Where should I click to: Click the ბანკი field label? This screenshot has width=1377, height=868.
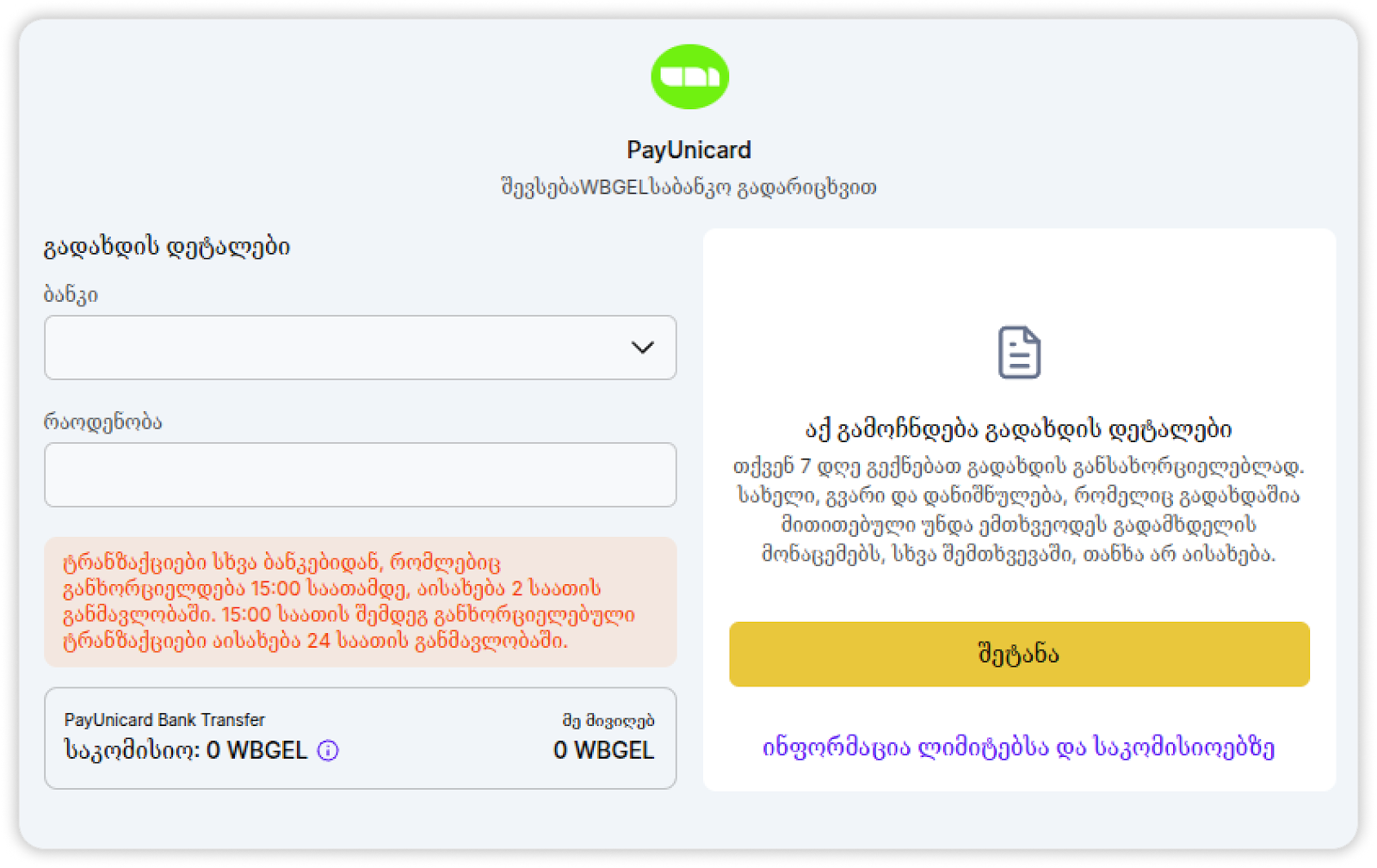click(x=71, y=294)
